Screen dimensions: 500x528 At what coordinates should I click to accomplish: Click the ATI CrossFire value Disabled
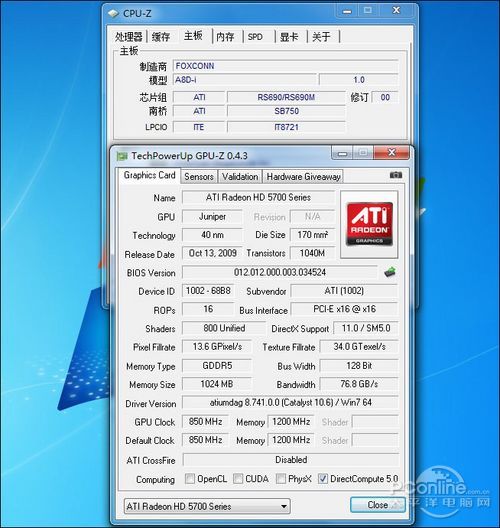291,460
